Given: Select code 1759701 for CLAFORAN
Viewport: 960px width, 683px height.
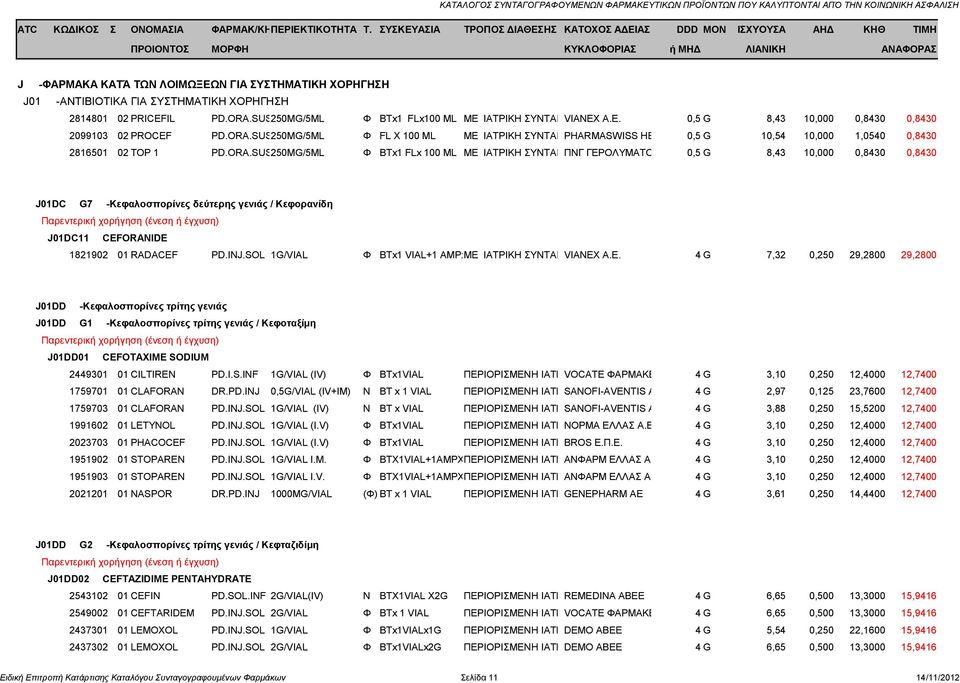Looking at the screenshot, I should click(88, 392).
